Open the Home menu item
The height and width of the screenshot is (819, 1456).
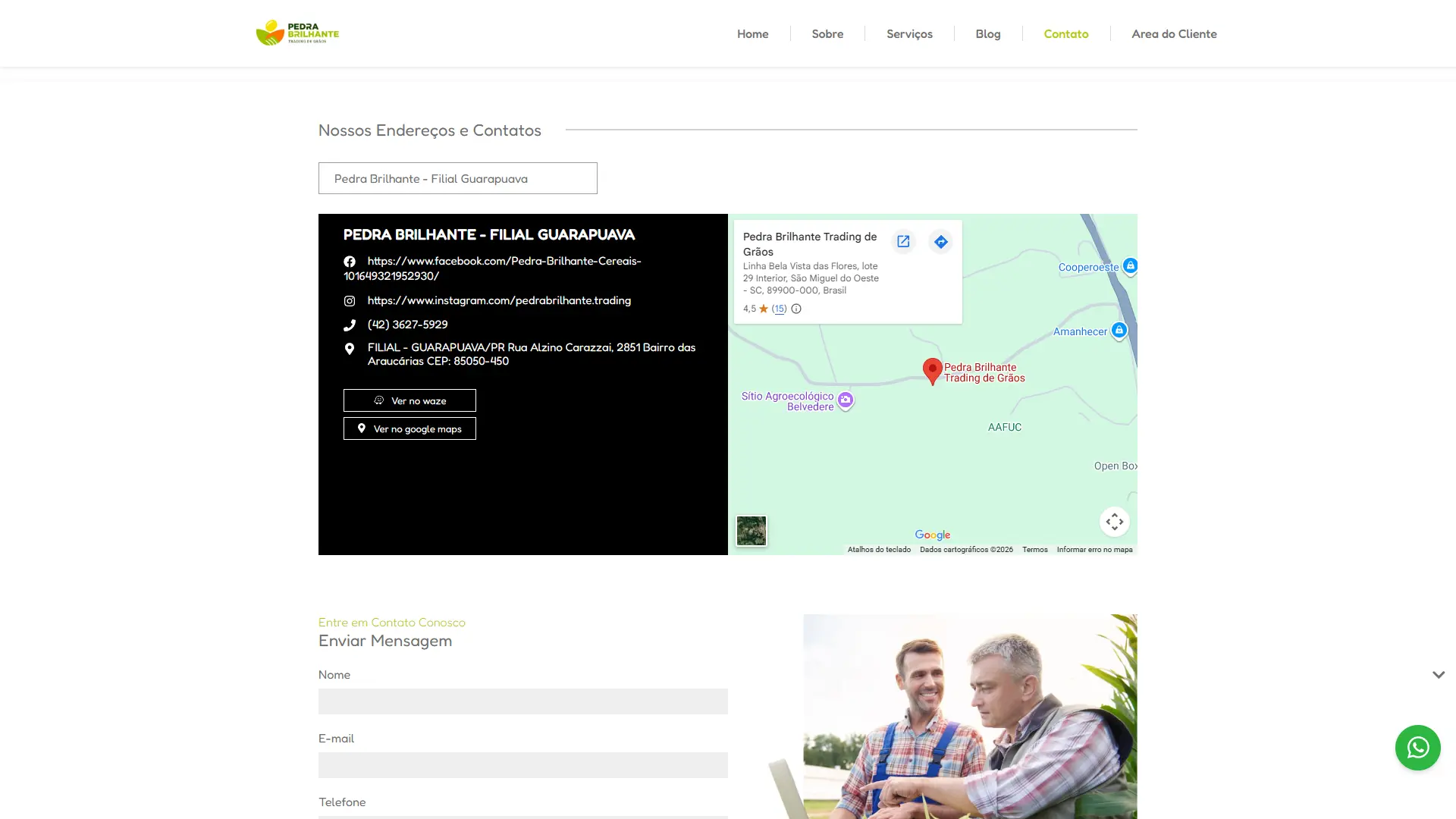point(752,33)
